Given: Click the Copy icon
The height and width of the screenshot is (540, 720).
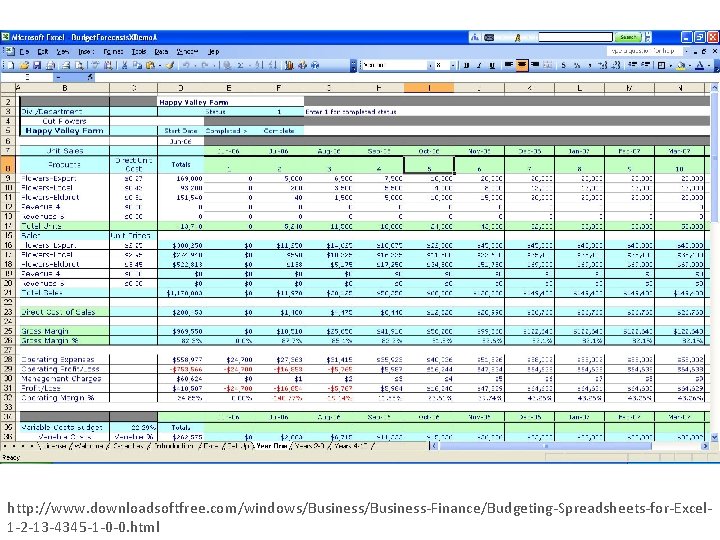Looking at the screenshot, I should [137, 66].
